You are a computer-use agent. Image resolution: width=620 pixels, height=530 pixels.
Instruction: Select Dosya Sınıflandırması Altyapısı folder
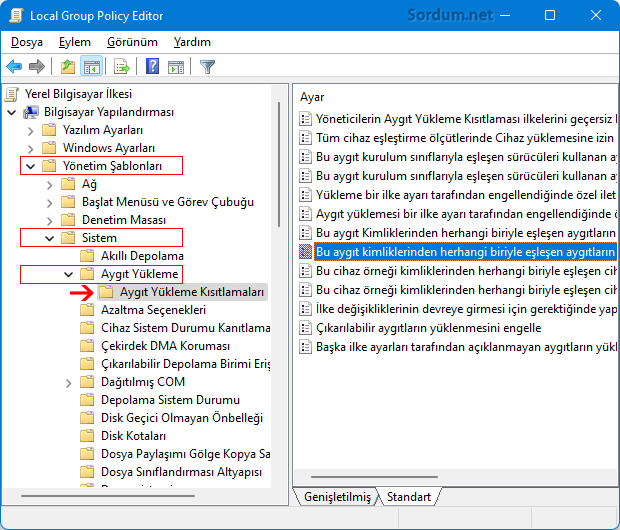[181, 472]
